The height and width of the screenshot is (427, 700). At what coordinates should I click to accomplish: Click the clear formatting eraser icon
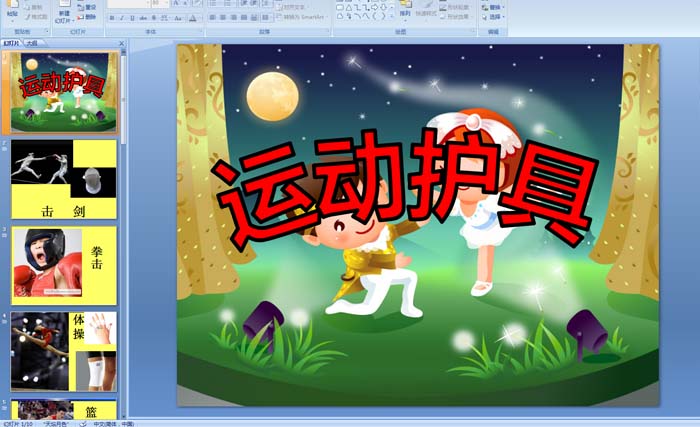coord(197,4)
